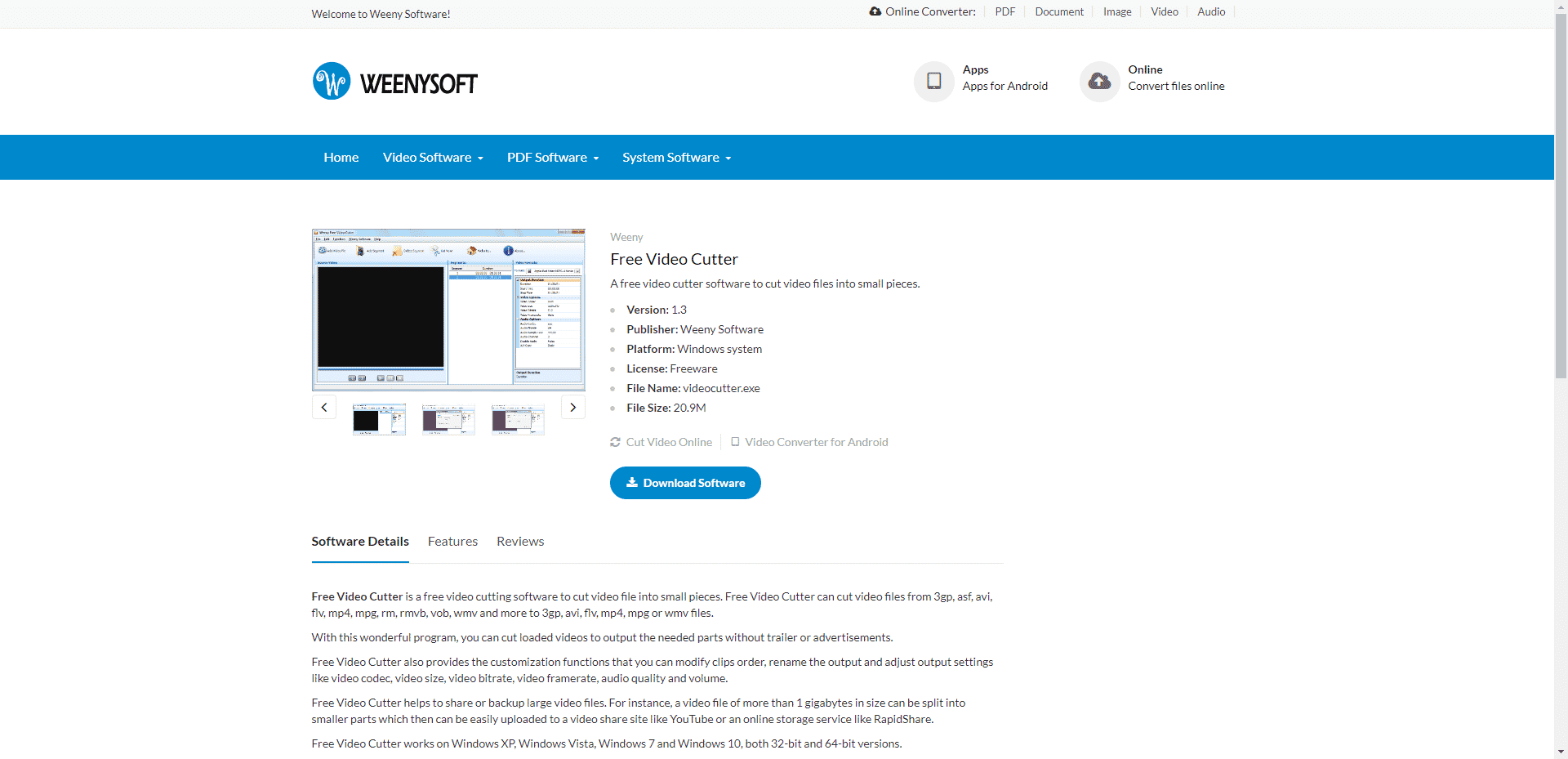Image resolution: width=1568 pixels, height=759 pixels.
Task: Select the second screenshot thumbnail
Action: [448, 419]
